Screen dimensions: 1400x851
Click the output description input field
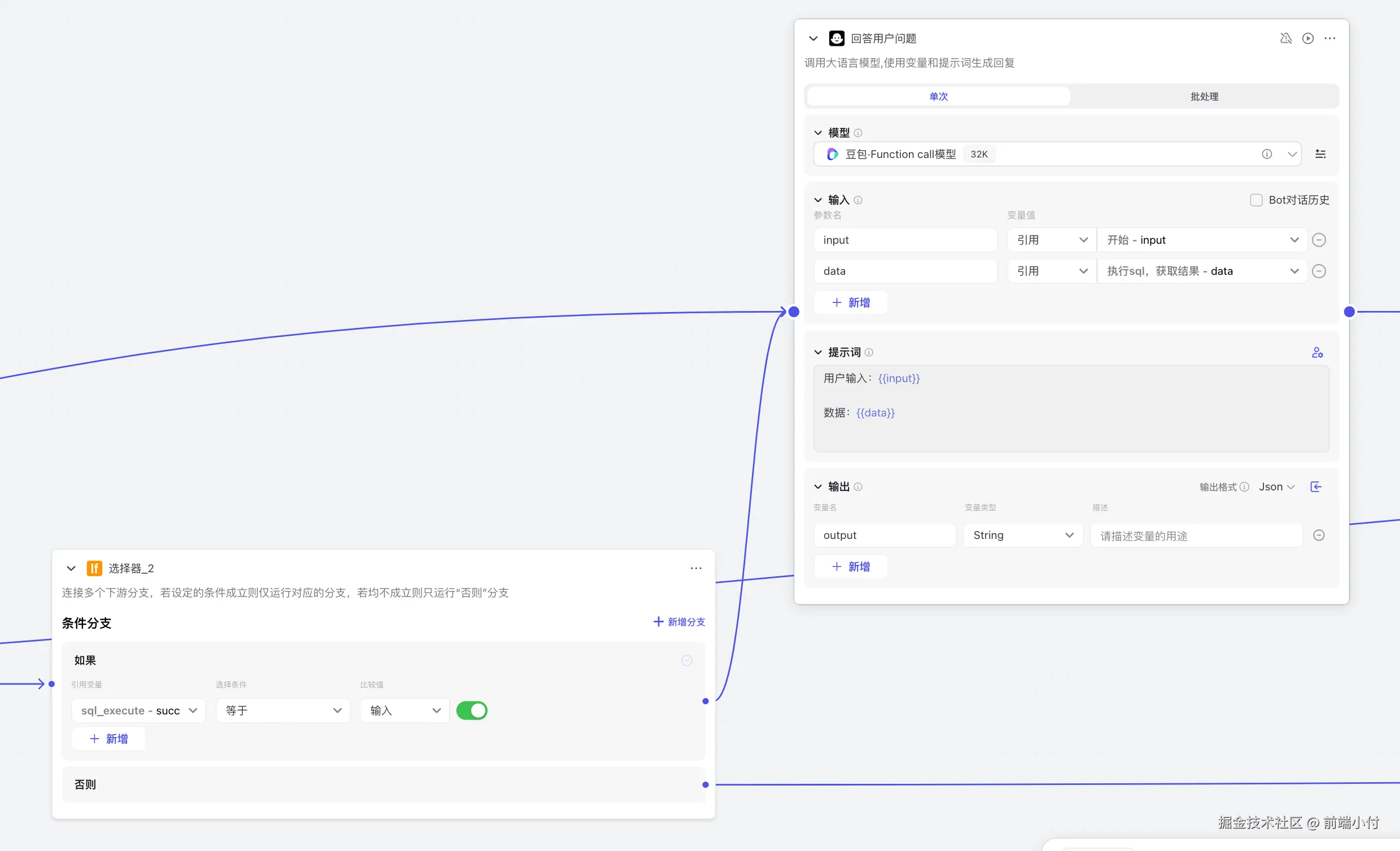point(1196,535)
